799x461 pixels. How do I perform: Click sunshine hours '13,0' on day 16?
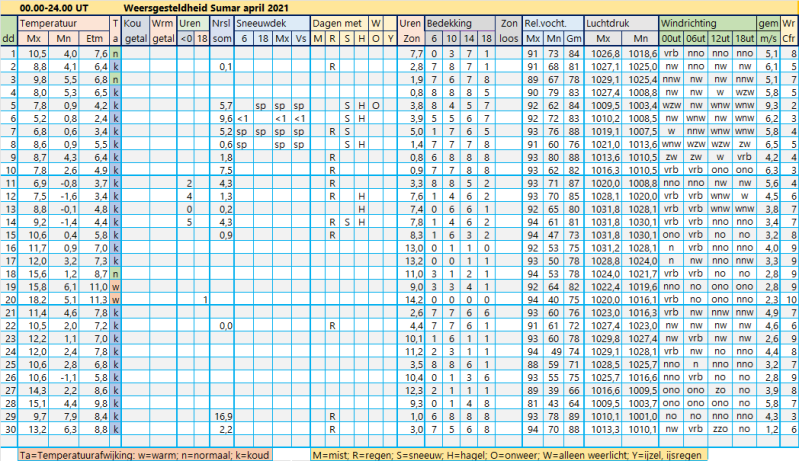tap(413, 248)
